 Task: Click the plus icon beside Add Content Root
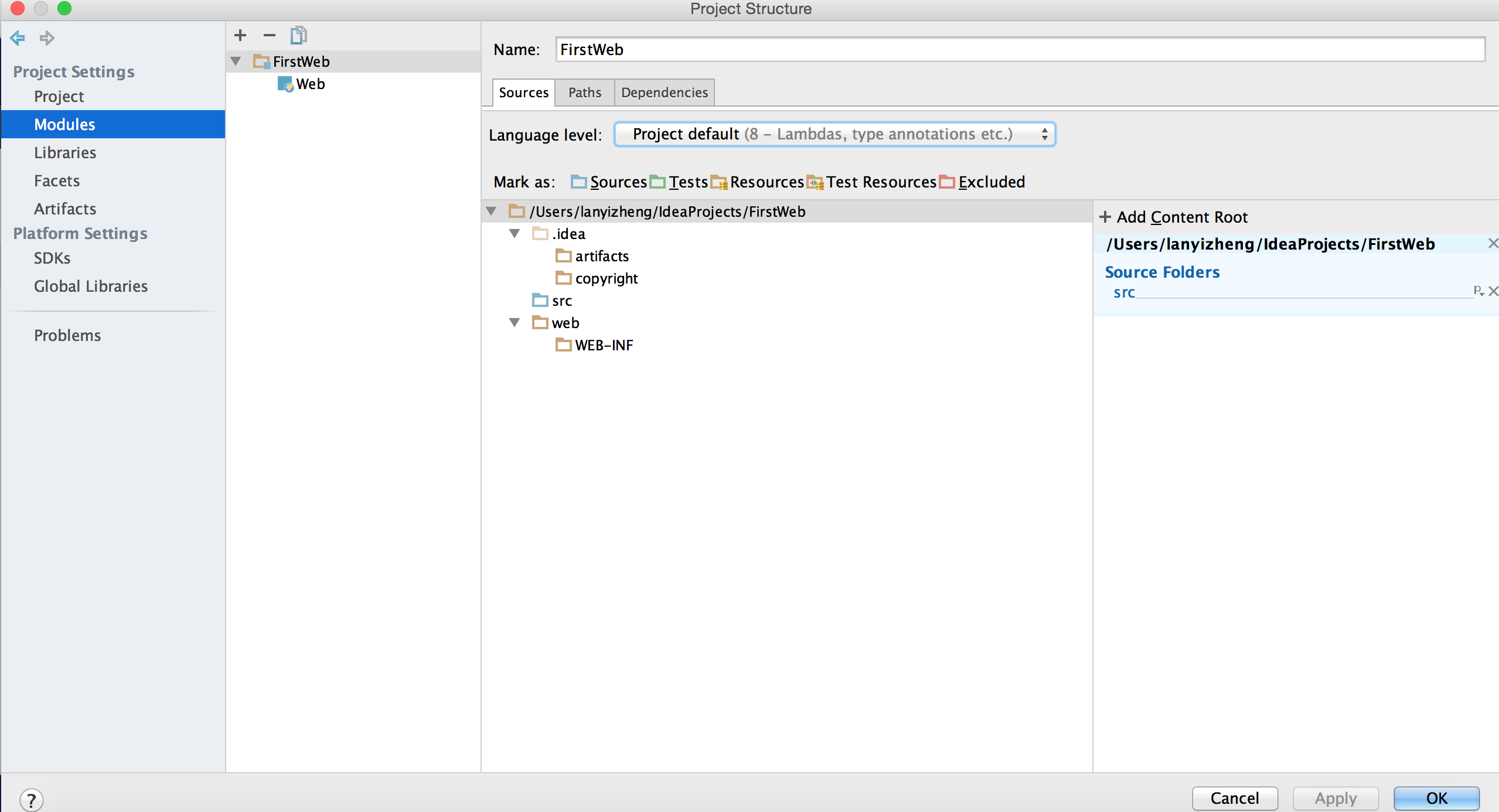click(x=1105, y=217)
